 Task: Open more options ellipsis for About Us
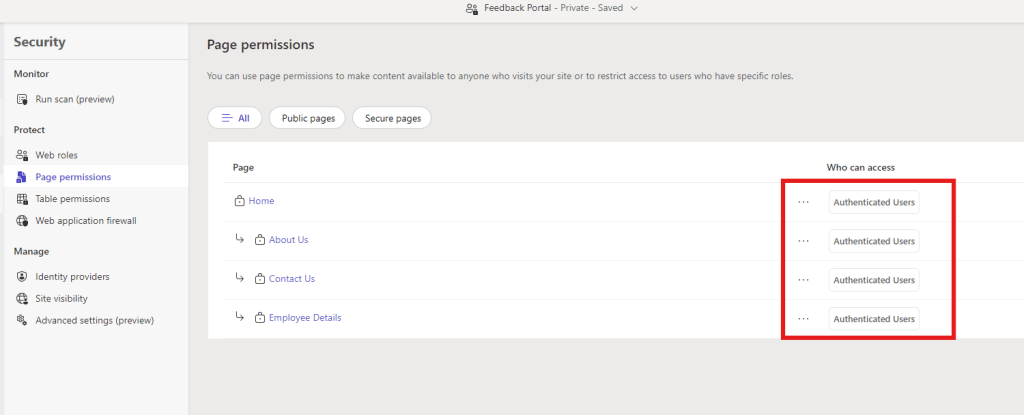coord(803,241)
